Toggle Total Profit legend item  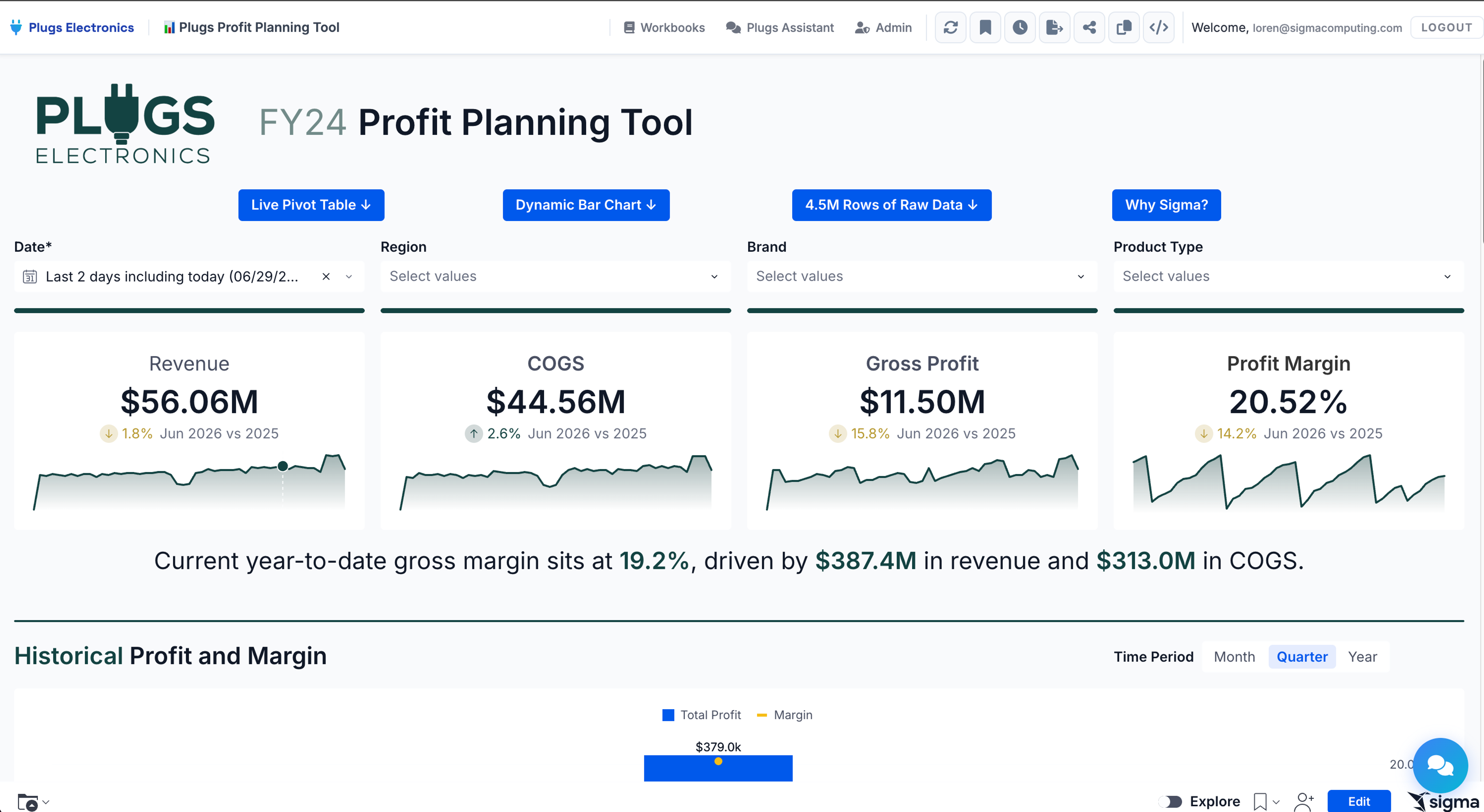(702, 715)
